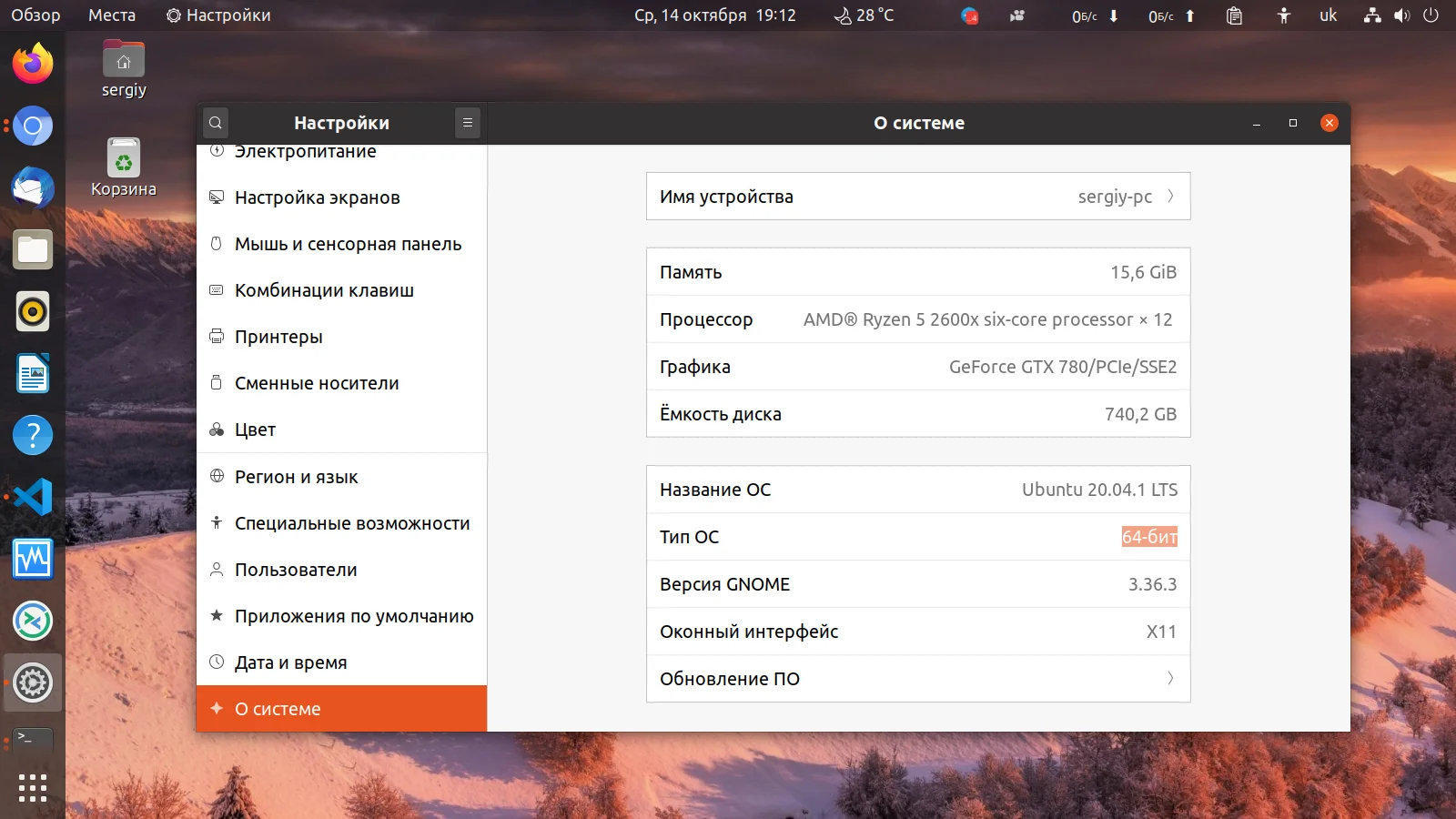Open the date and time calendar menu
Viewport: 1456px width, 819px height.
pyautogui.click(x=715, y=15)
